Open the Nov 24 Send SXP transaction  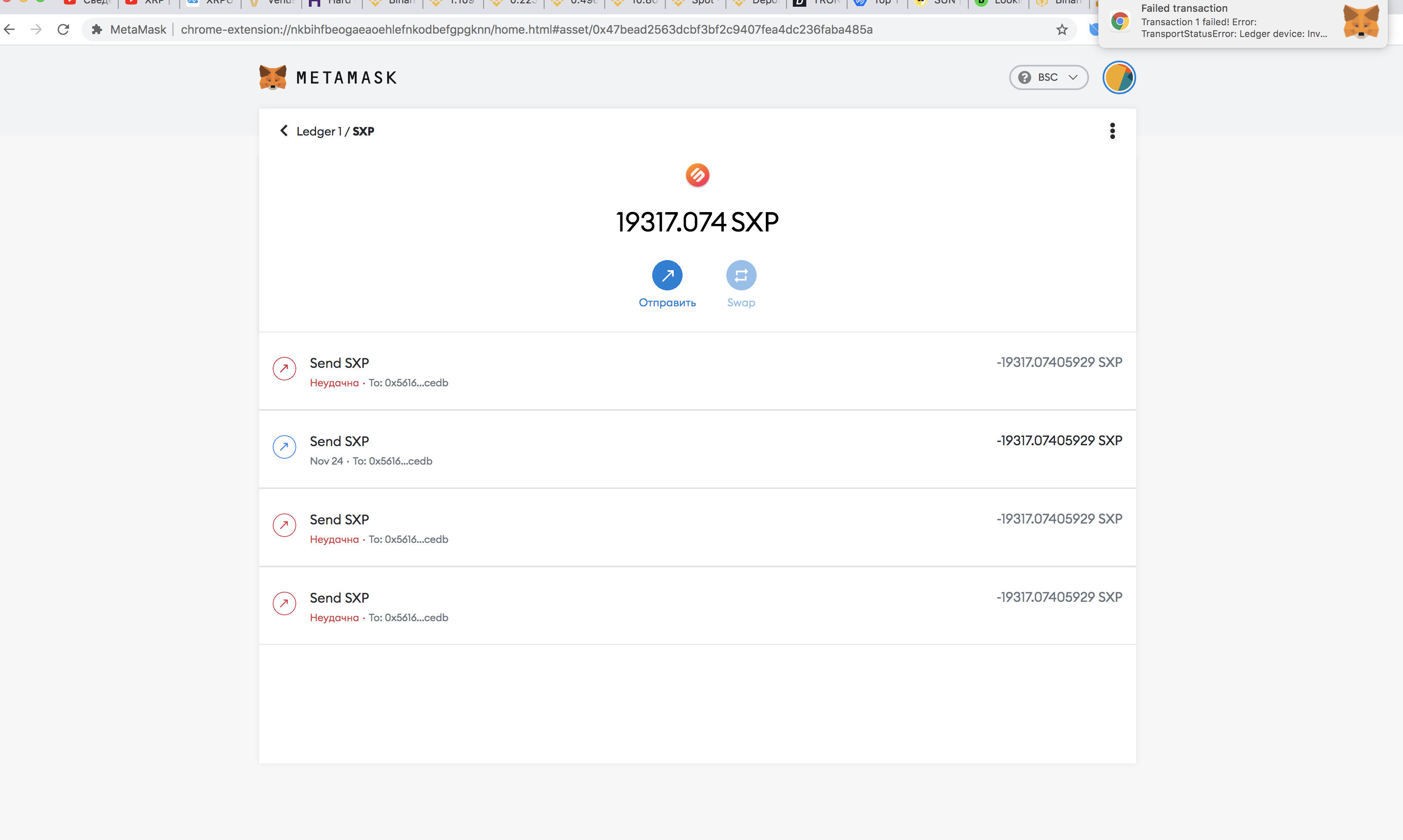(x=697, y=449)
